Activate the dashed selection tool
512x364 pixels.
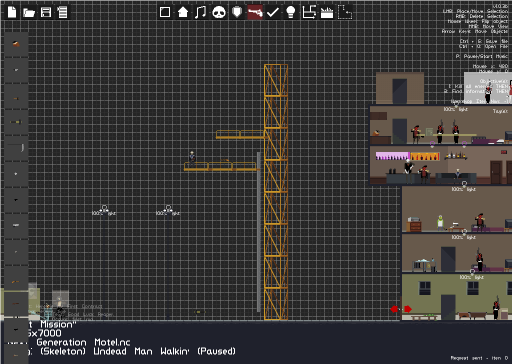pyautogui.click(x=345, y=12)
